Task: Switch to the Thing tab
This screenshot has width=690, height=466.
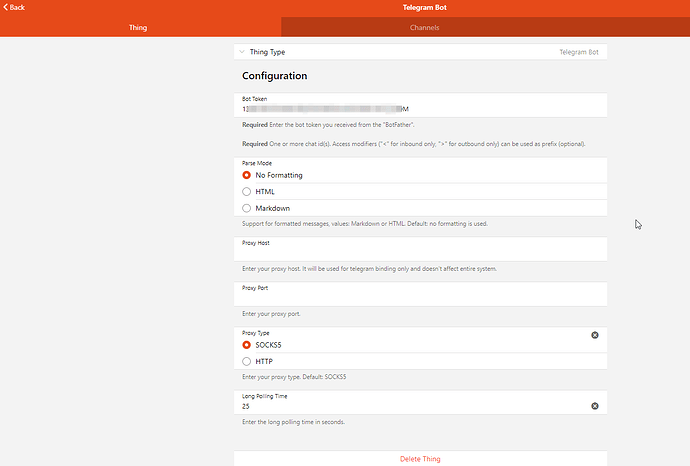Action: tap(138, 27)
